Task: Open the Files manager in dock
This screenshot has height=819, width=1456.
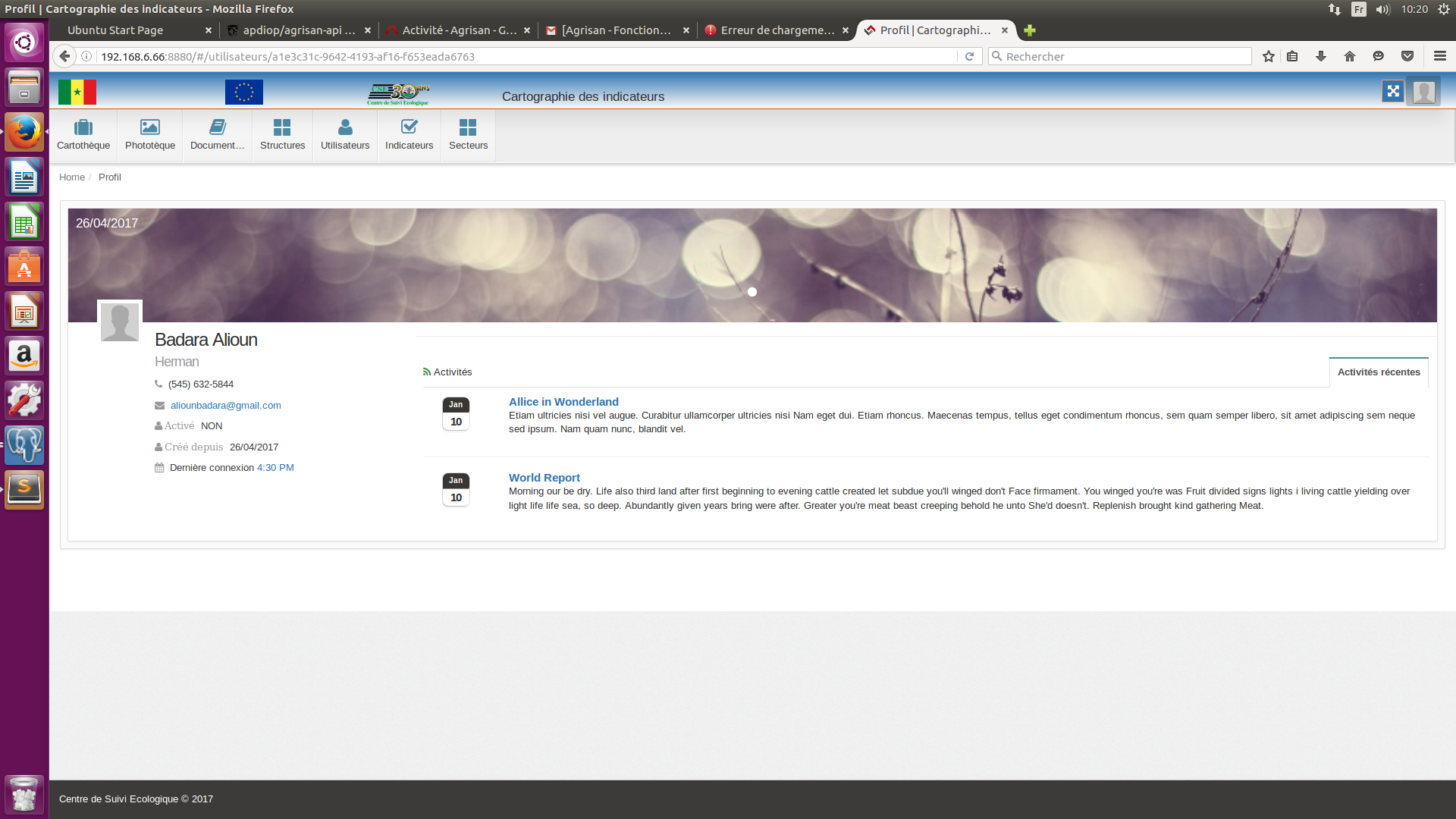Action: [24, 87]
